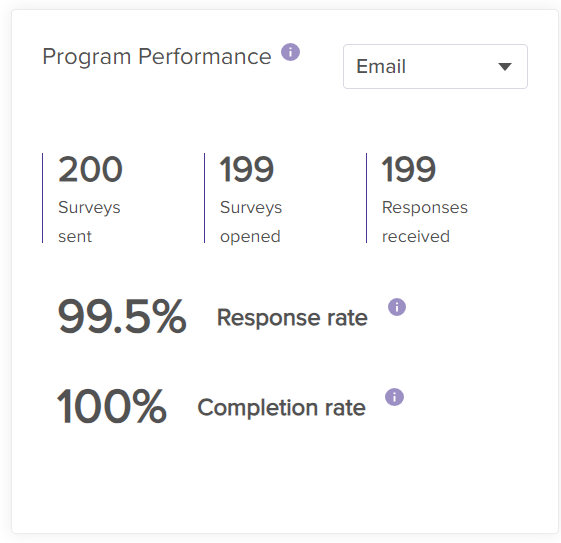561x543 pixels.
Task: Click the word sent under Surveys
Action: pyautogui.click(x=75, y=237)
